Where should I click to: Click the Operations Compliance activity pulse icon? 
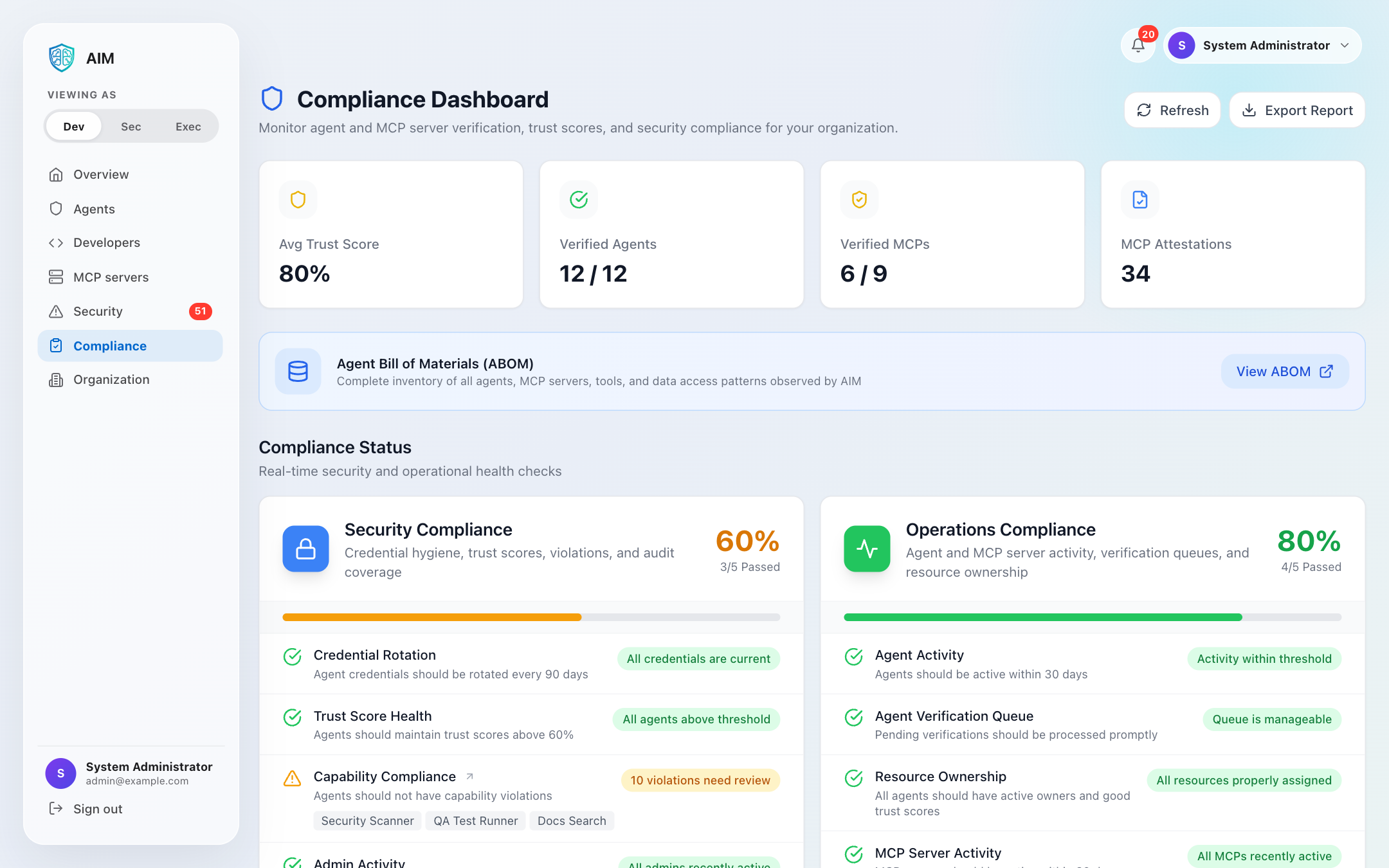[x=867, y=549]
